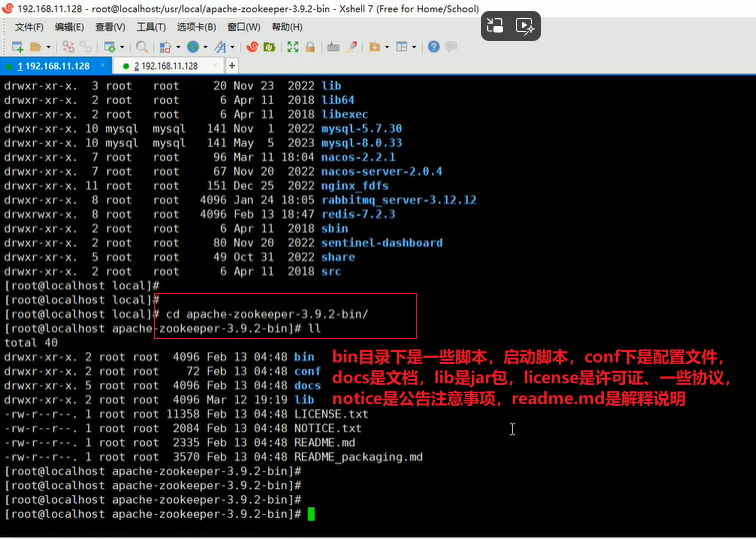
Task: Open session Properties gear icon
Action: (x=110, y=47)
